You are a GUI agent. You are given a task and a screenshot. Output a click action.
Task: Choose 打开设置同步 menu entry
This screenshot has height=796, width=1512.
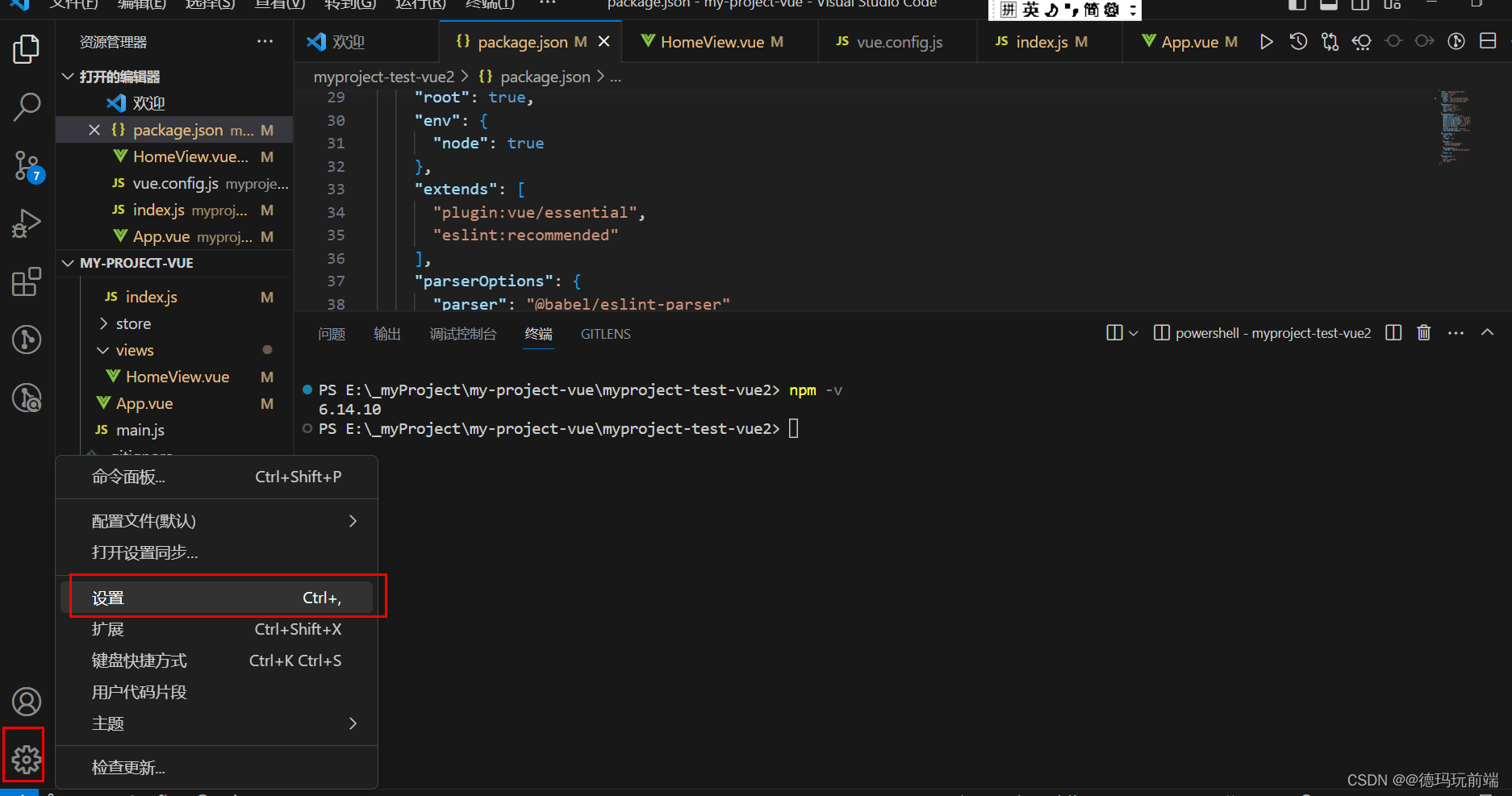[x=216, y=552]
